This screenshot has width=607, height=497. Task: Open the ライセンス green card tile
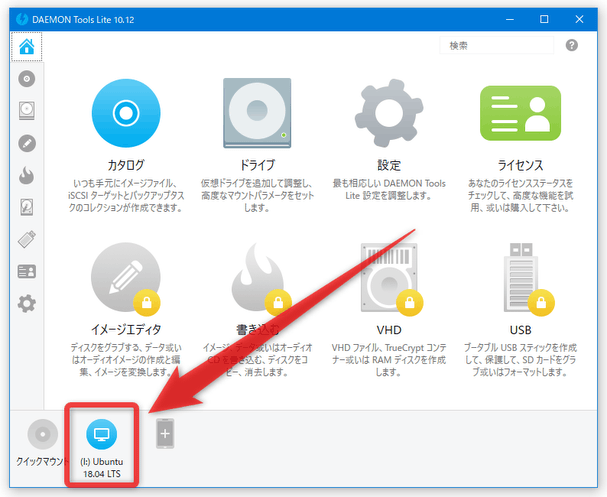coord(520,113)
